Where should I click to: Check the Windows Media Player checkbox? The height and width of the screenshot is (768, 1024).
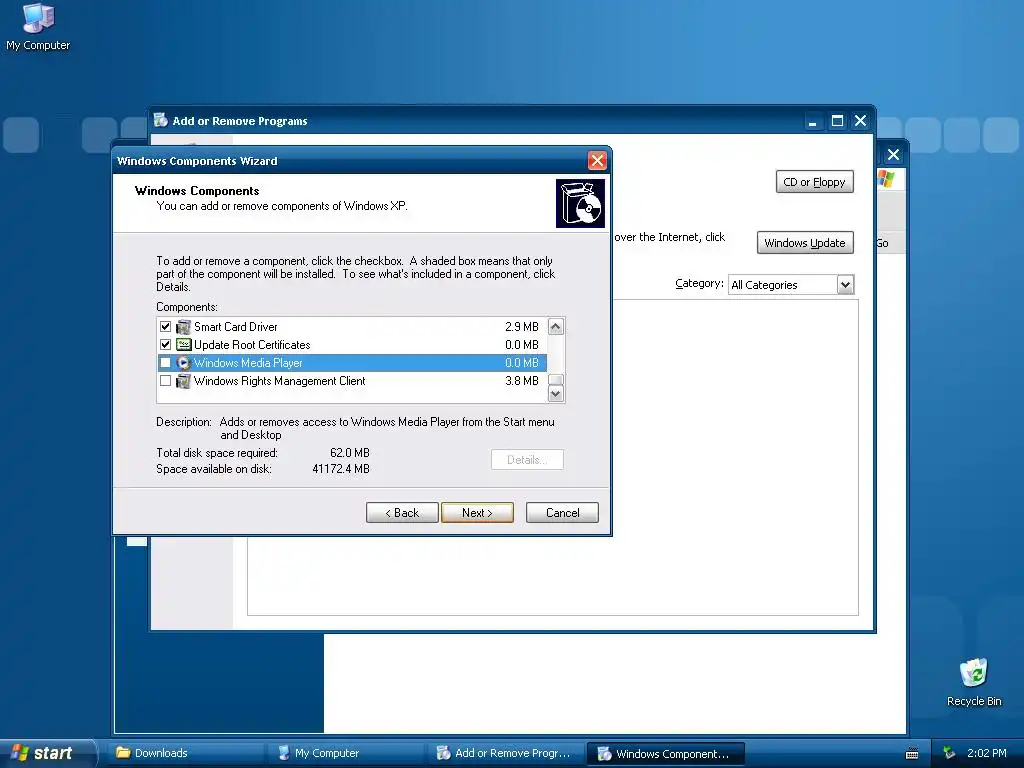[165, 362]
